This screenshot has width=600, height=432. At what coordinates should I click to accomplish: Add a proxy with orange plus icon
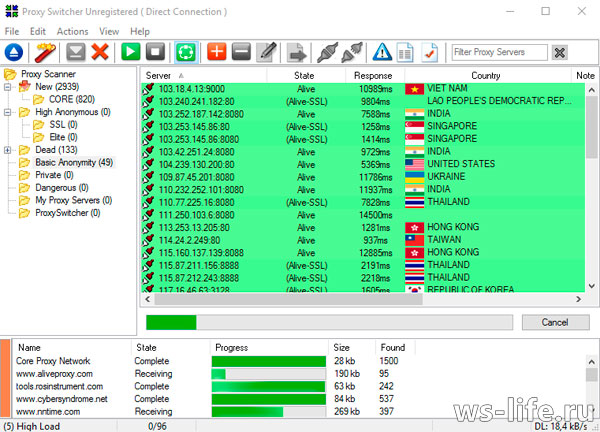217,52
